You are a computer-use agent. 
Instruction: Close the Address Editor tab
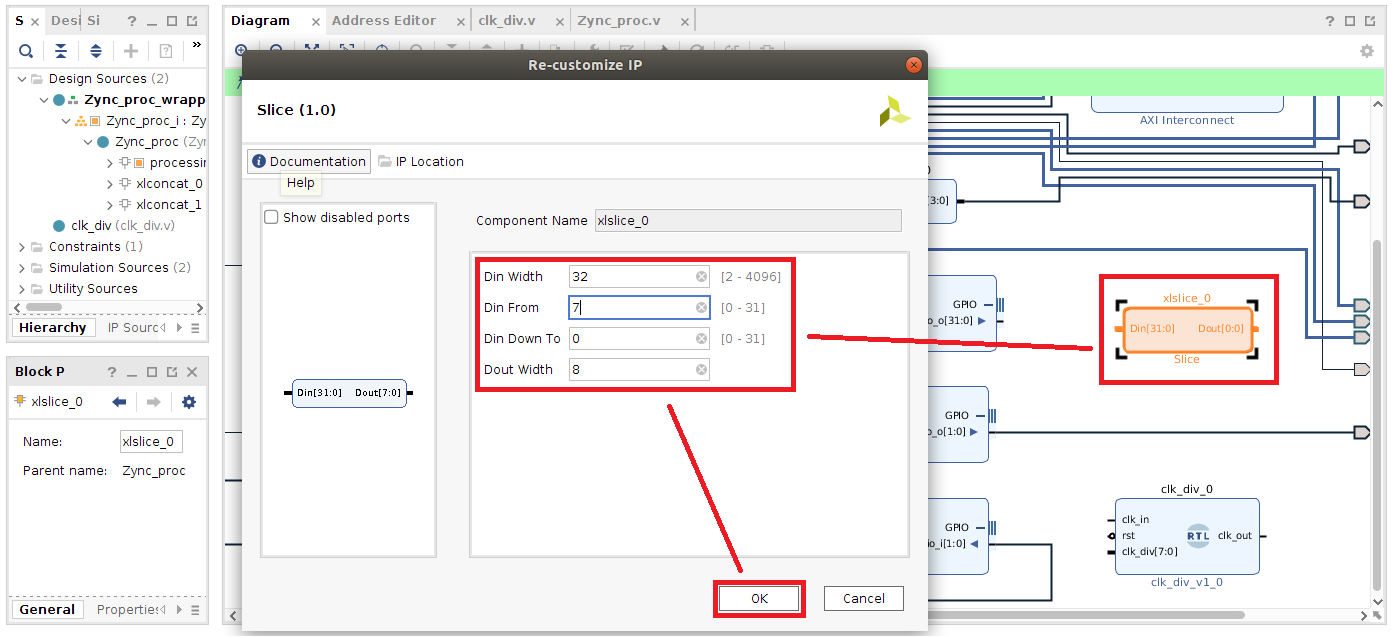[x=459, y=21]
